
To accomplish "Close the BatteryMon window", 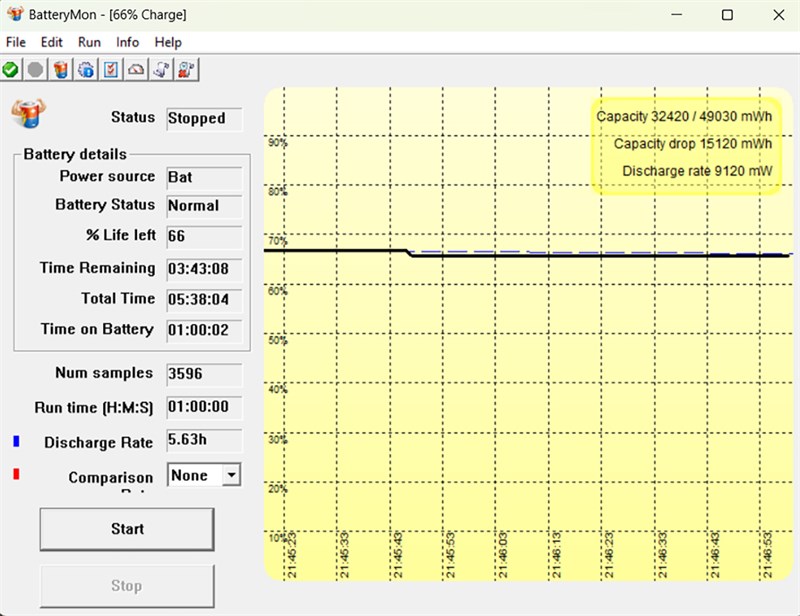I will (x=779, y=15).
